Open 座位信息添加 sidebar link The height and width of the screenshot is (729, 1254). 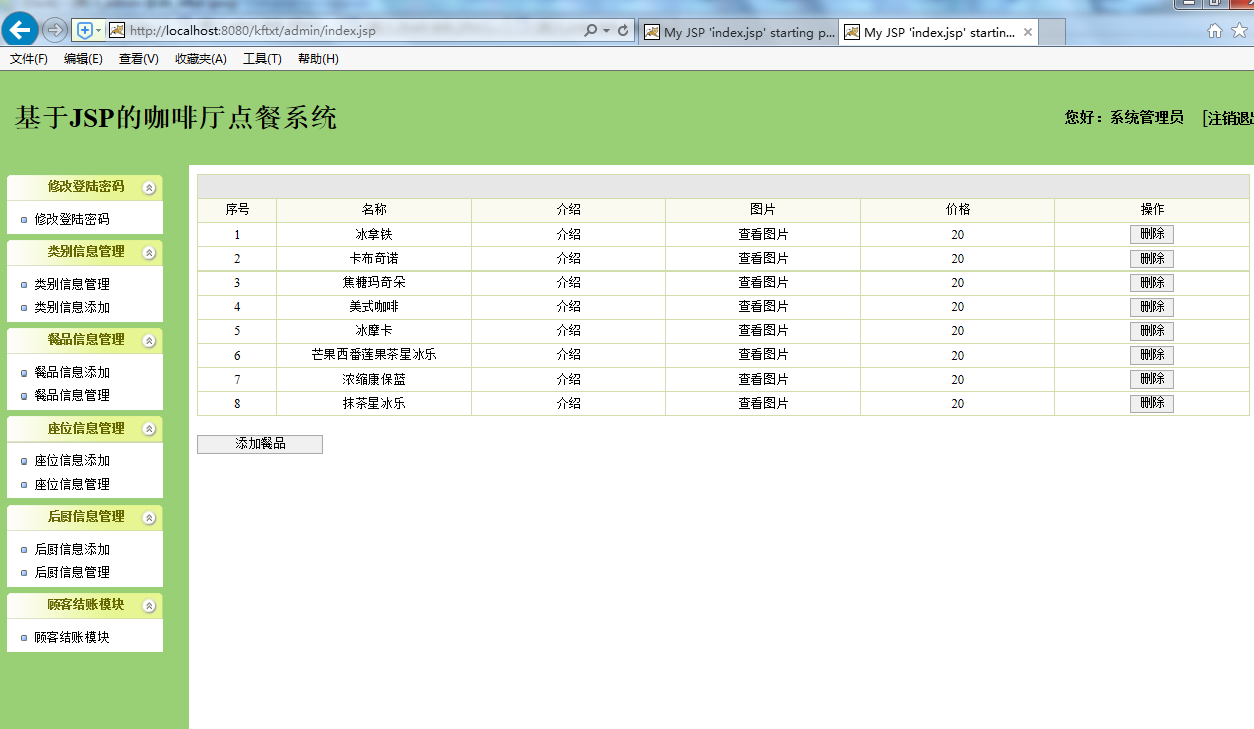[72, 460]
